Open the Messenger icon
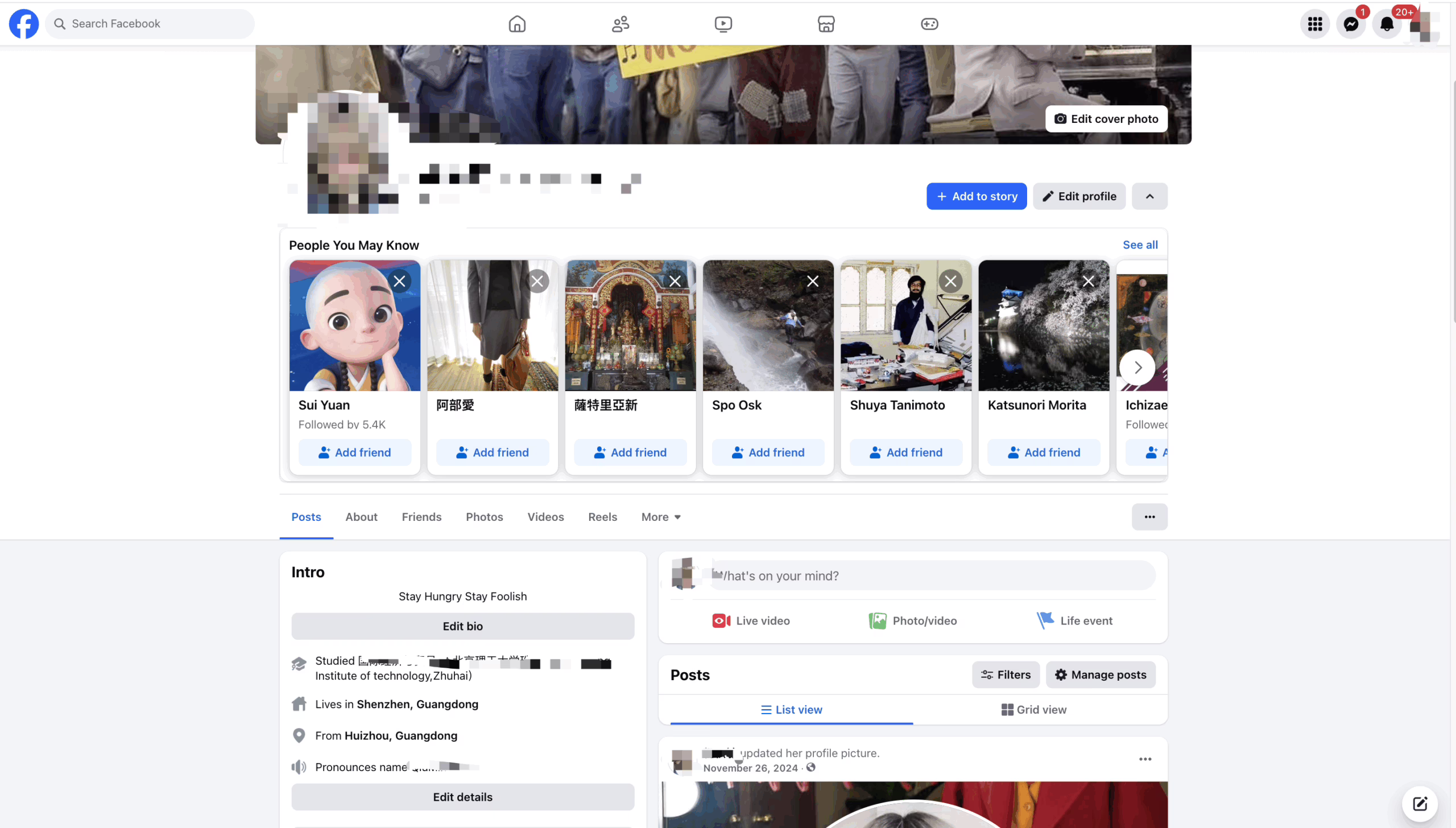This screenshot has height=828, width=1456. [1351, 24]
